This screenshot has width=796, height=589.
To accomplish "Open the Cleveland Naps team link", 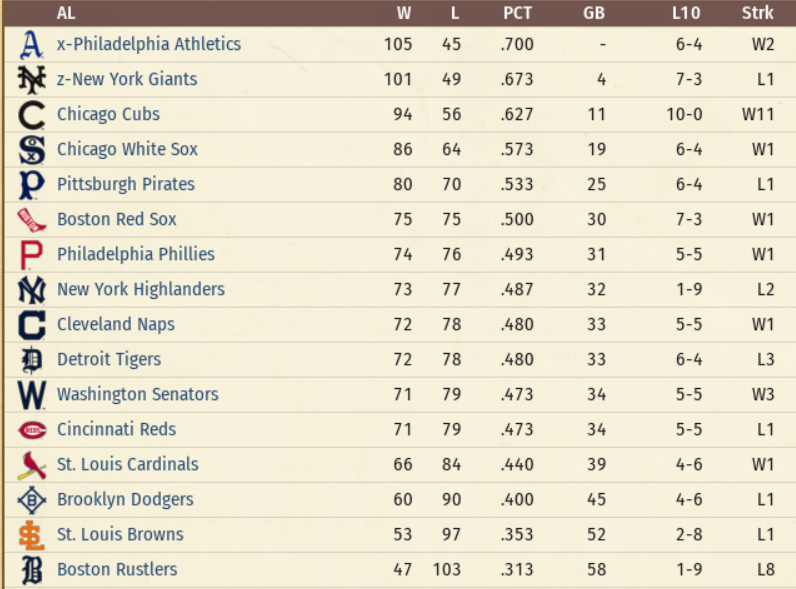I will (x=115, y=324).
